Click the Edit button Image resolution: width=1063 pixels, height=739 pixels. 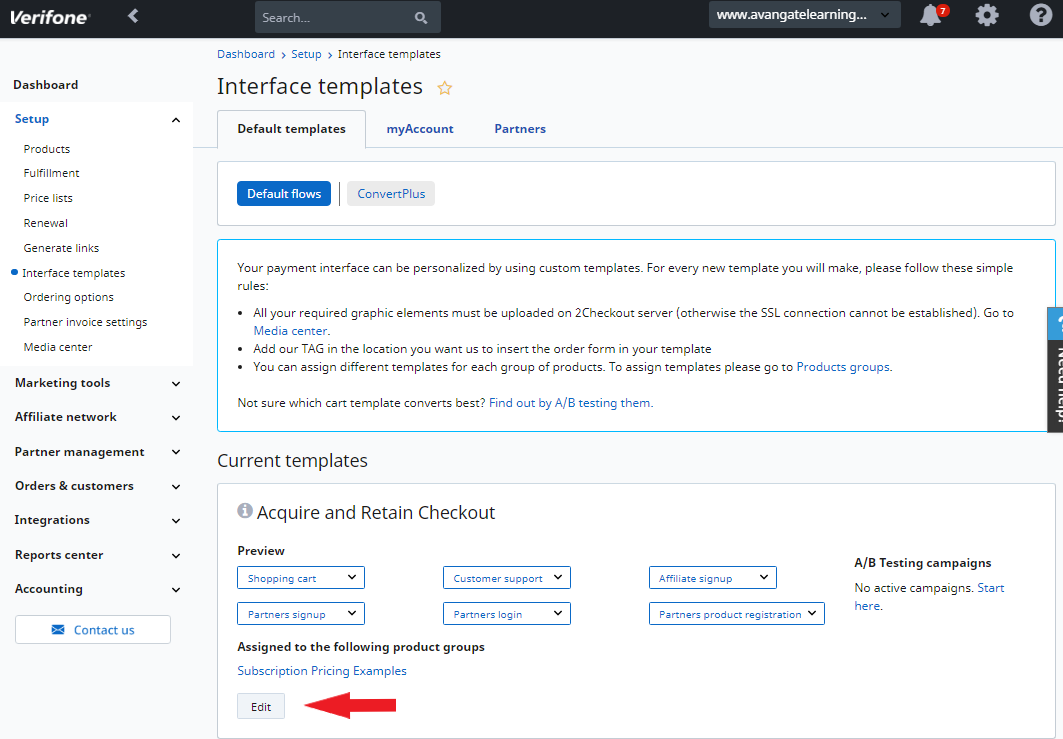261,706
